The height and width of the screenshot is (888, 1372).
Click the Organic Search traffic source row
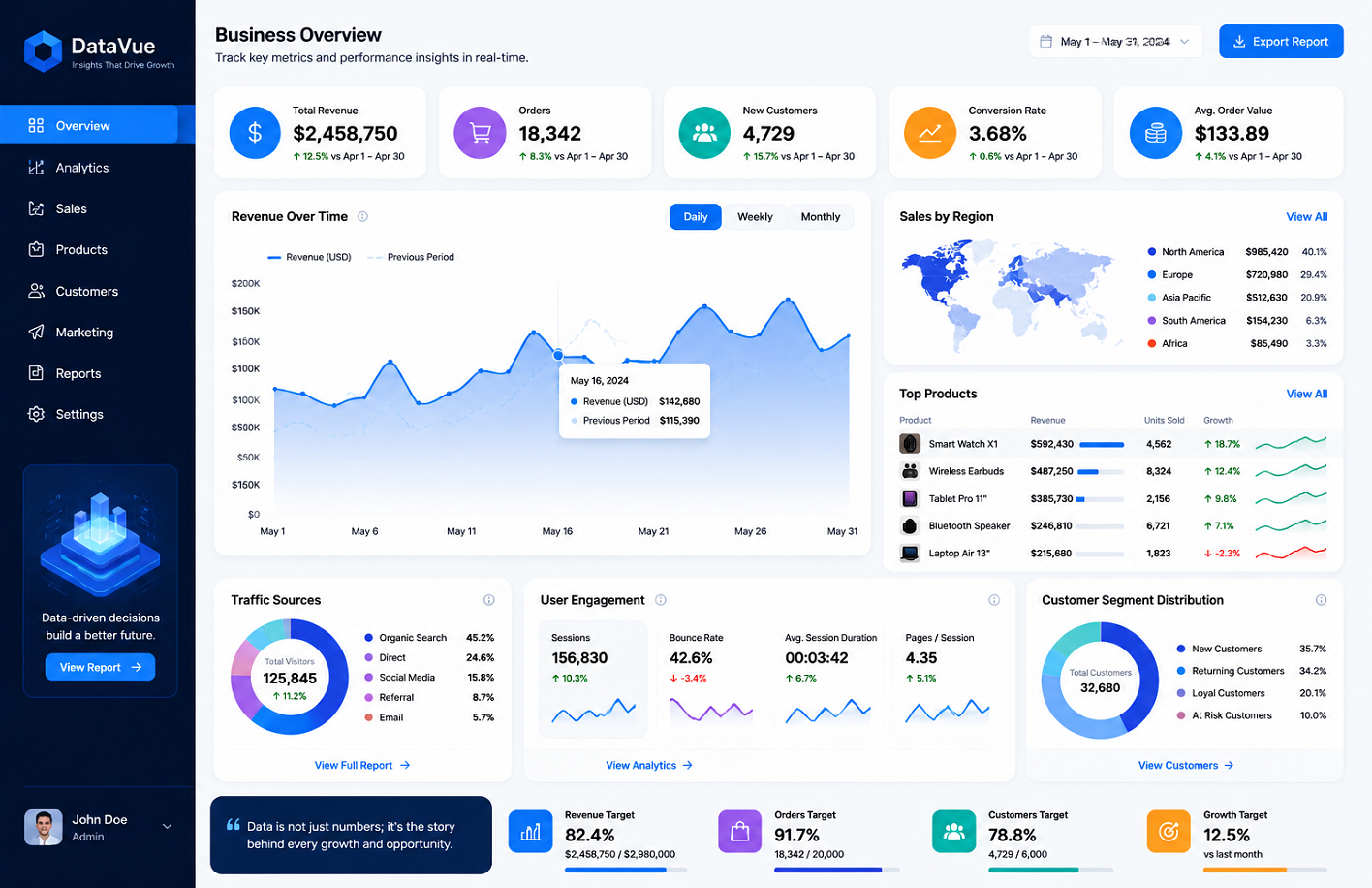[429, 638]
